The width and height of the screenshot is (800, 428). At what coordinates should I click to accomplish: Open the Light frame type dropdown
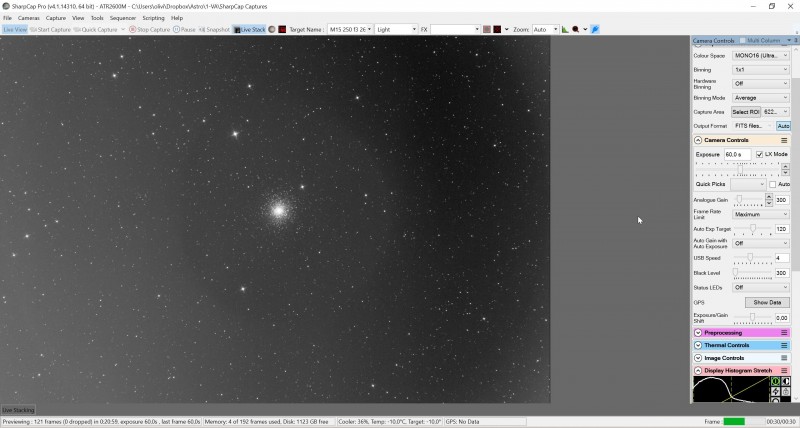pyautogui.click(x=396, y=30)
